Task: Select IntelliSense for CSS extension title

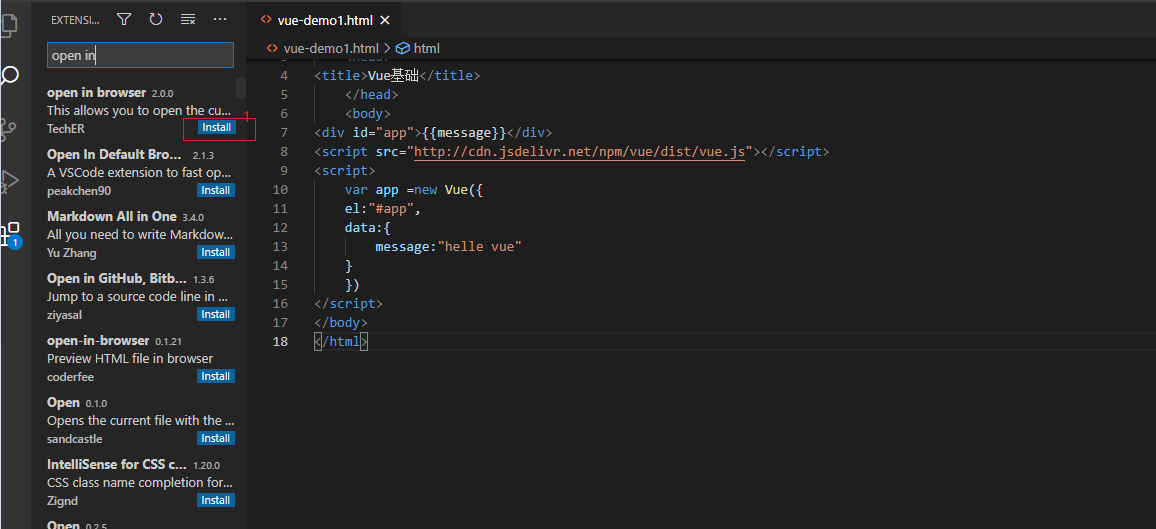Action: pyautogui.click(x=116, y=465)
